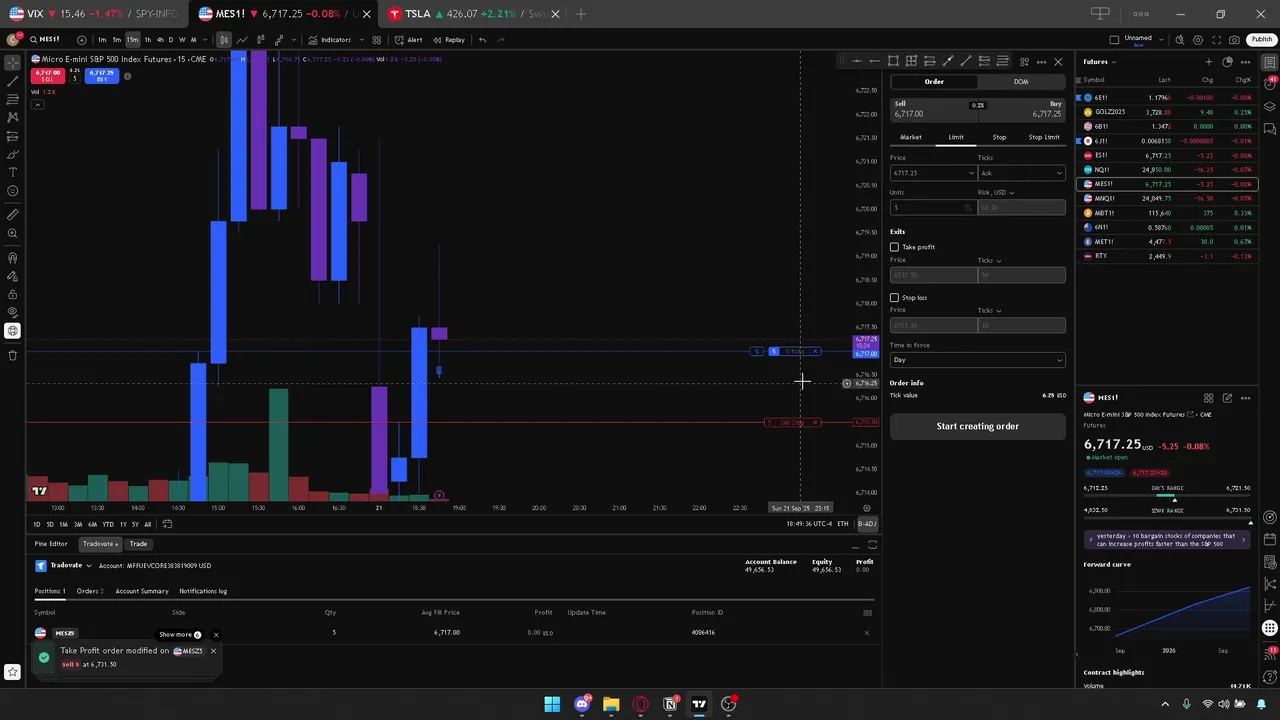The image size is (1280, 720).
Task: Select the zoom in magnifier tool
Action: pyautogui.click(x=12, y=233)
